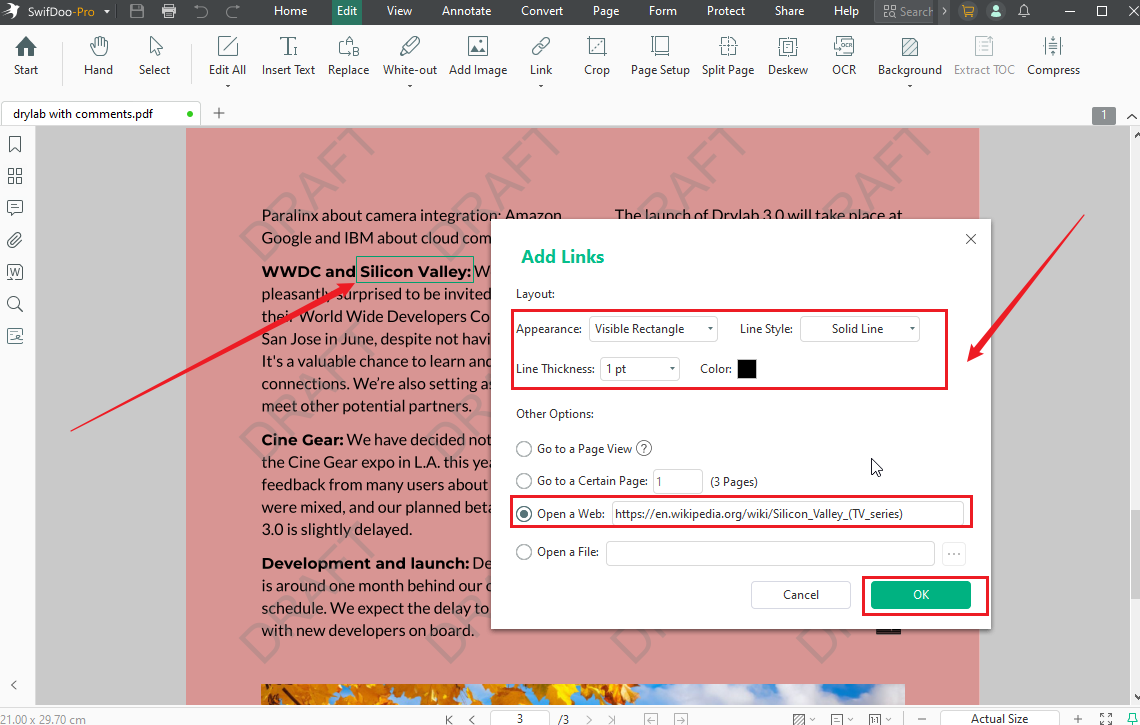Click the Open a Web URL field
Image resolution: width=1140 pixels, height=725 pixels.
point(787,513)
